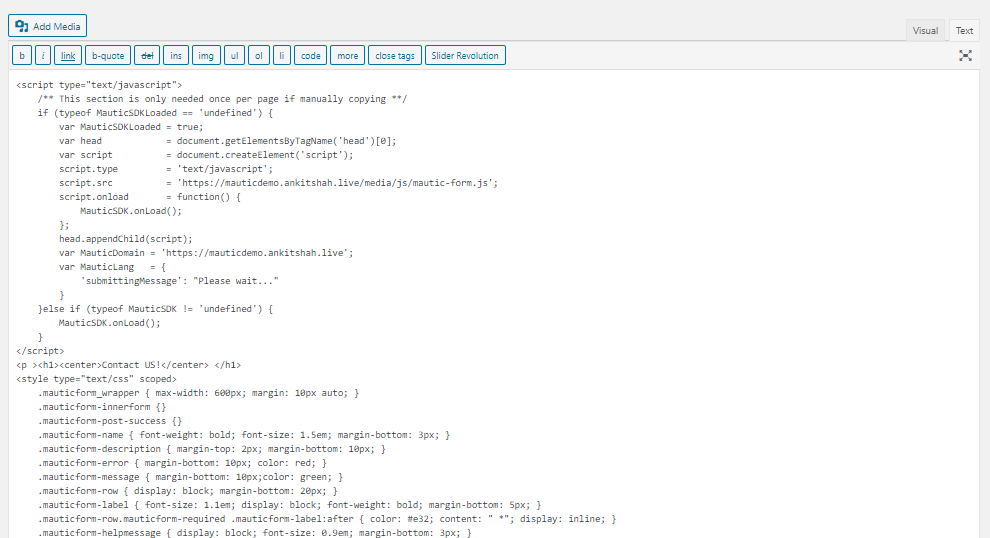Click the '.mauticform-label { font-size' rule line
This screenshot has height=538, width=990.
tap(289, 505)
